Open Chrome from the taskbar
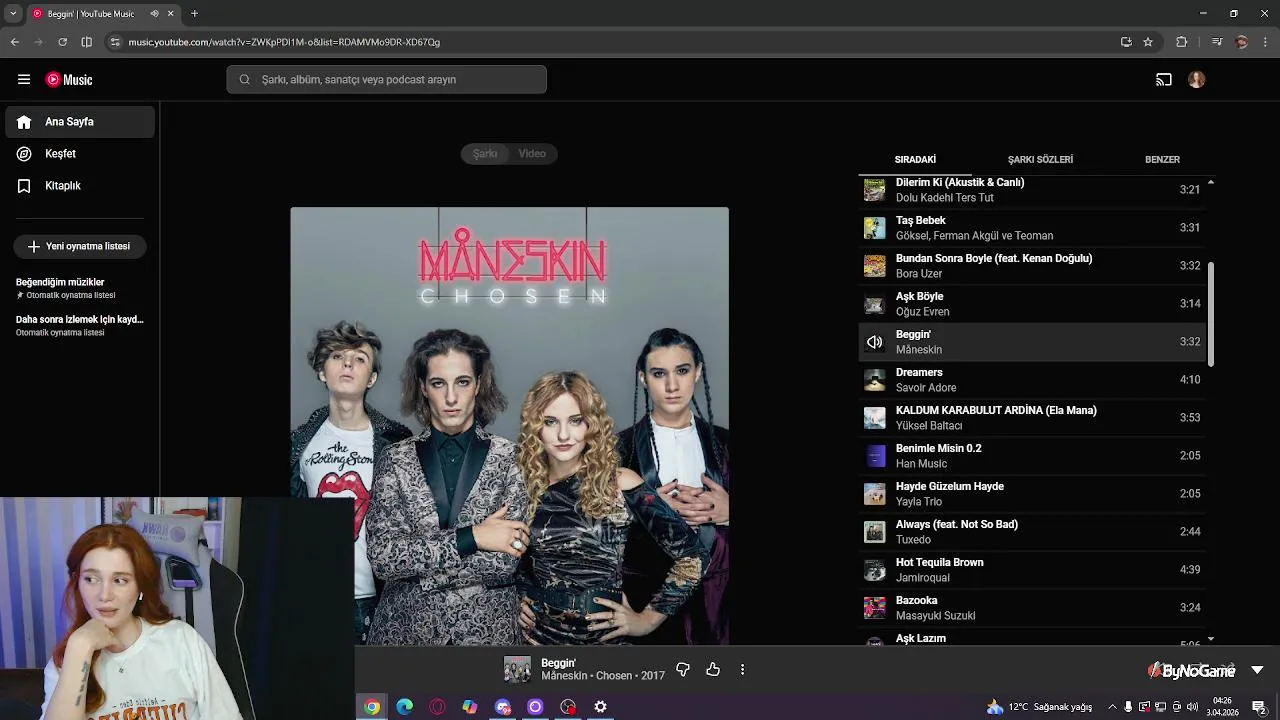 point(372,707)
